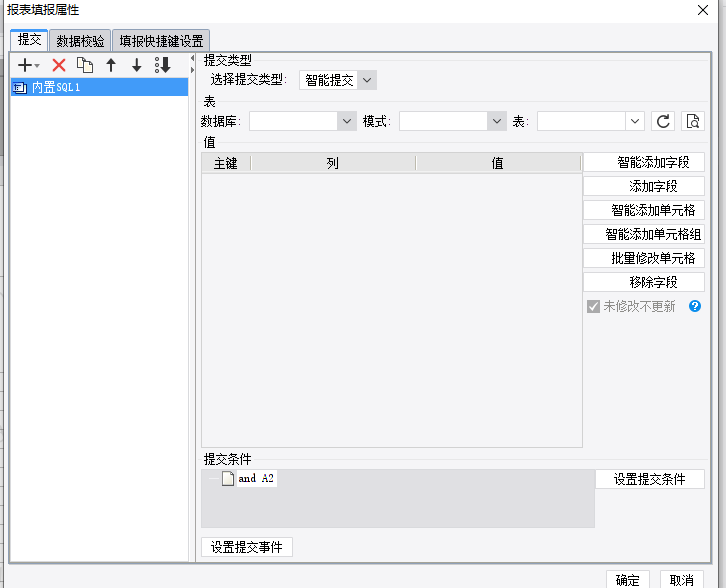The image size is (726, 588).
Task: Click the sort items icon
Action: [163, 65]
